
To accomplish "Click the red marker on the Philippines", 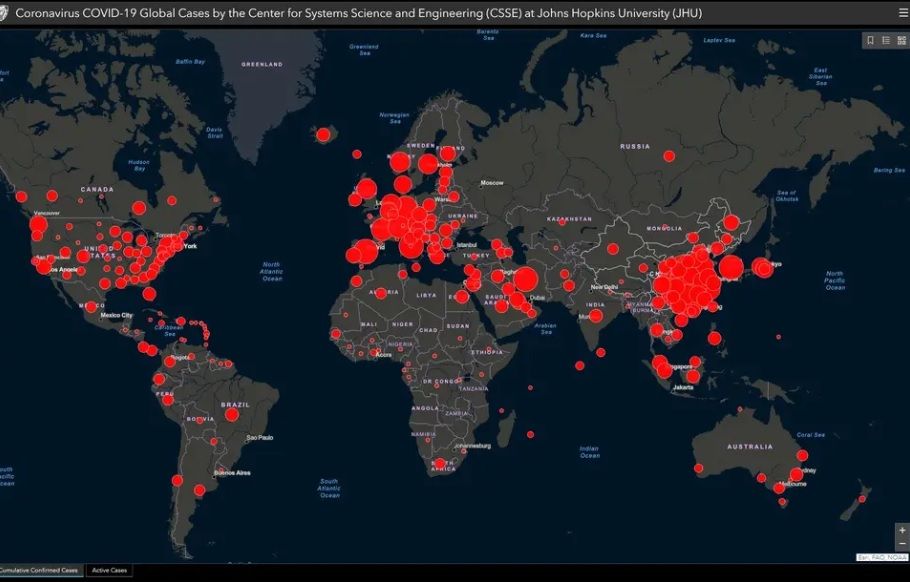I will coord(714,338).
